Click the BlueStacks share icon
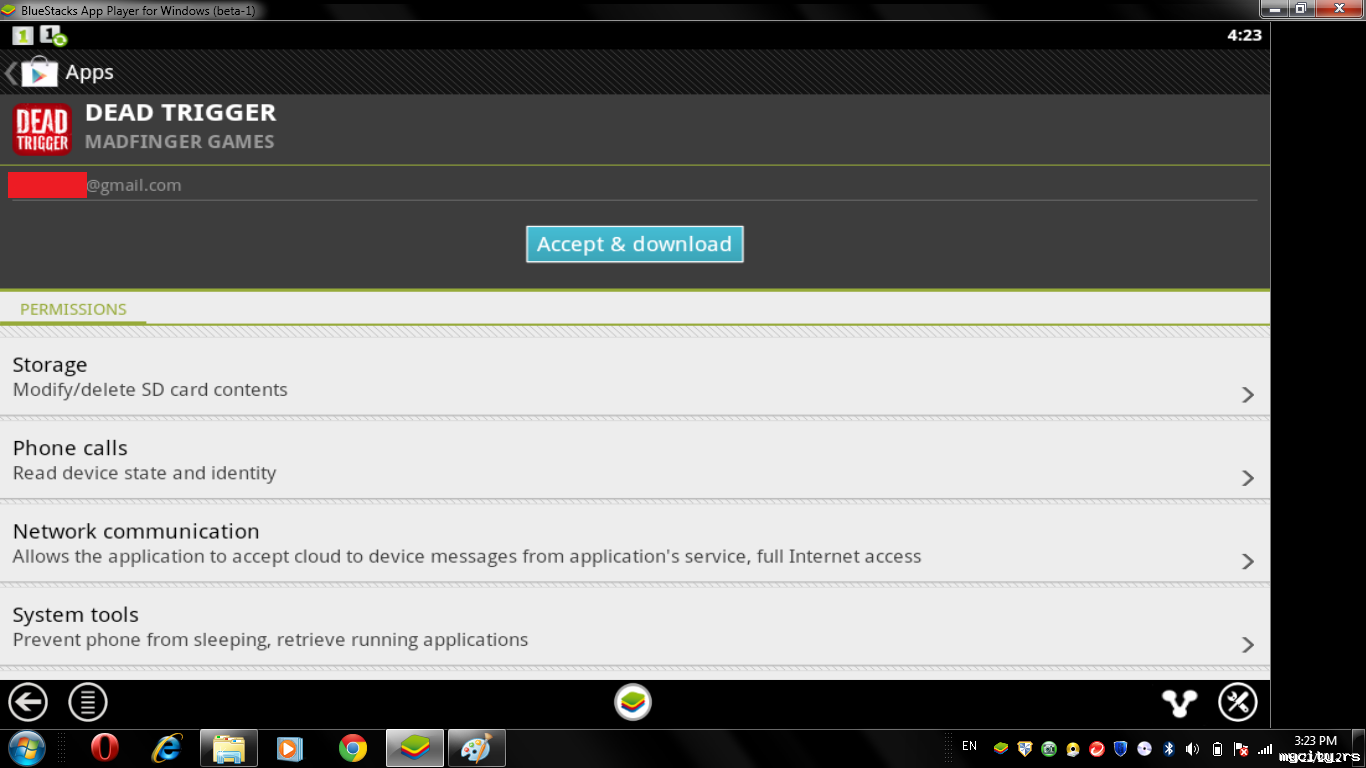 (x=1180, y=703)
